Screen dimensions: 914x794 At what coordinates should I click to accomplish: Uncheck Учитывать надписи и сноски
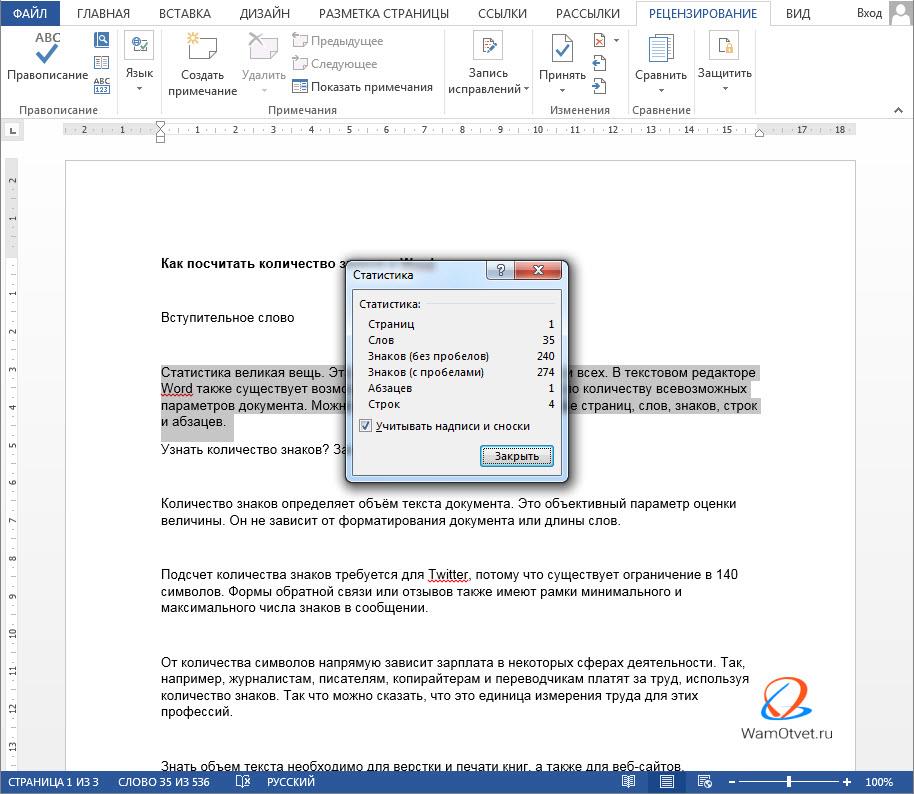[x=365, y=426]
